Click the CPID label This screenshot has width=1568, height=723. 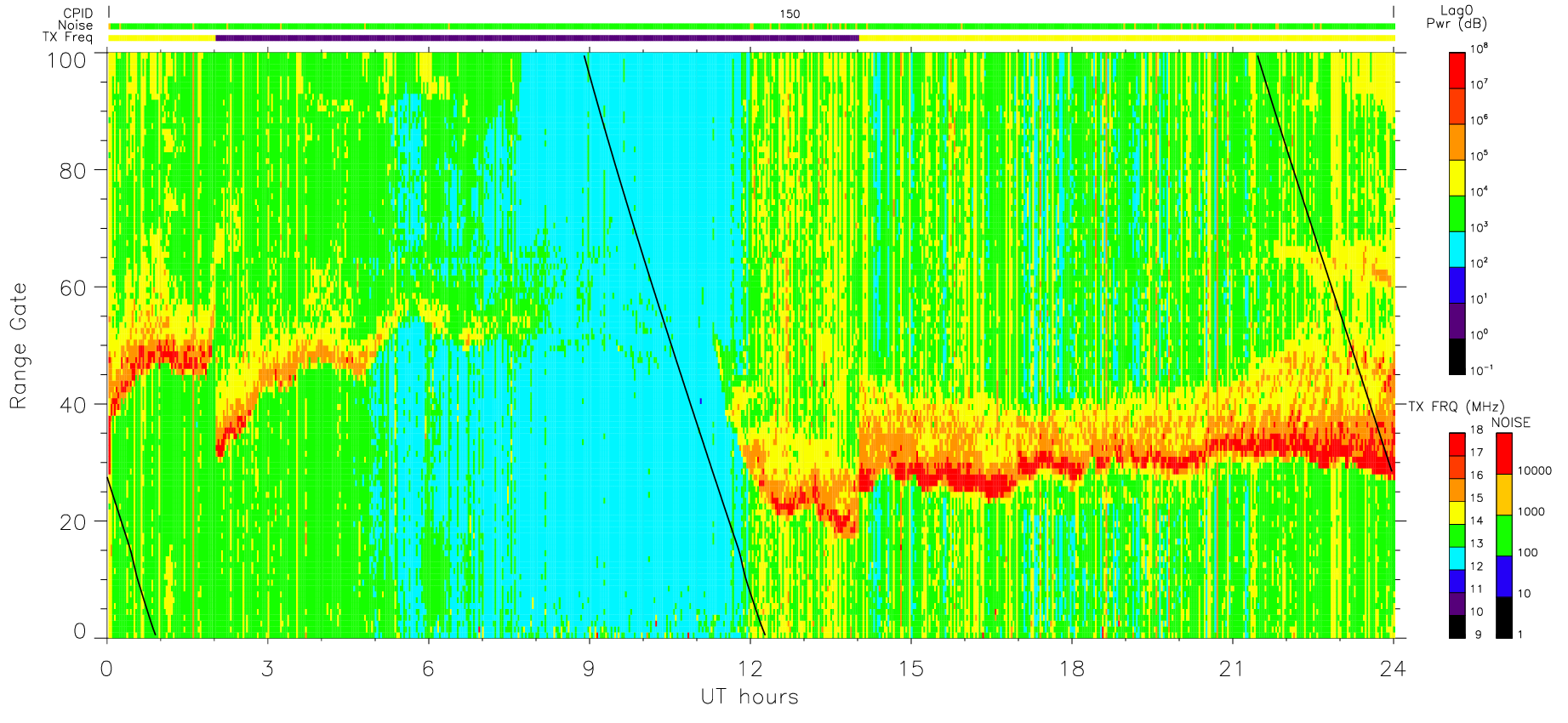point(78,14)
